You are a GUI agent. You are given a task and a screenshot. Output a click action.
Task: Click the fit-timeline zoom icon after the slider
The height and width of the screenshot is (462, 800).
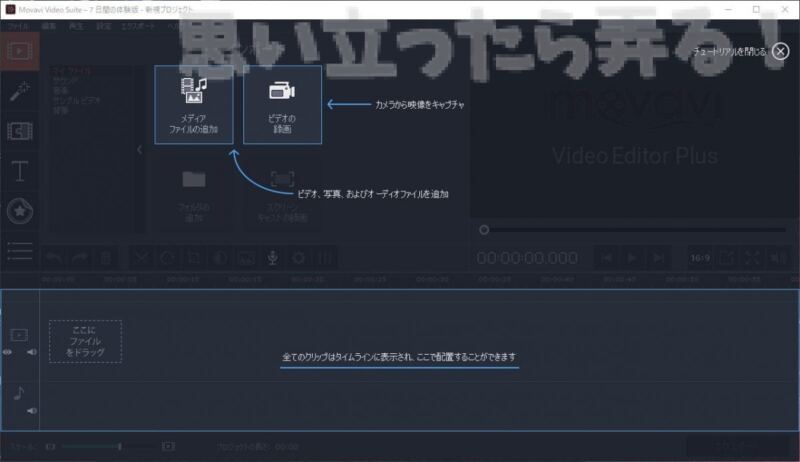click(x=168, y=447)
